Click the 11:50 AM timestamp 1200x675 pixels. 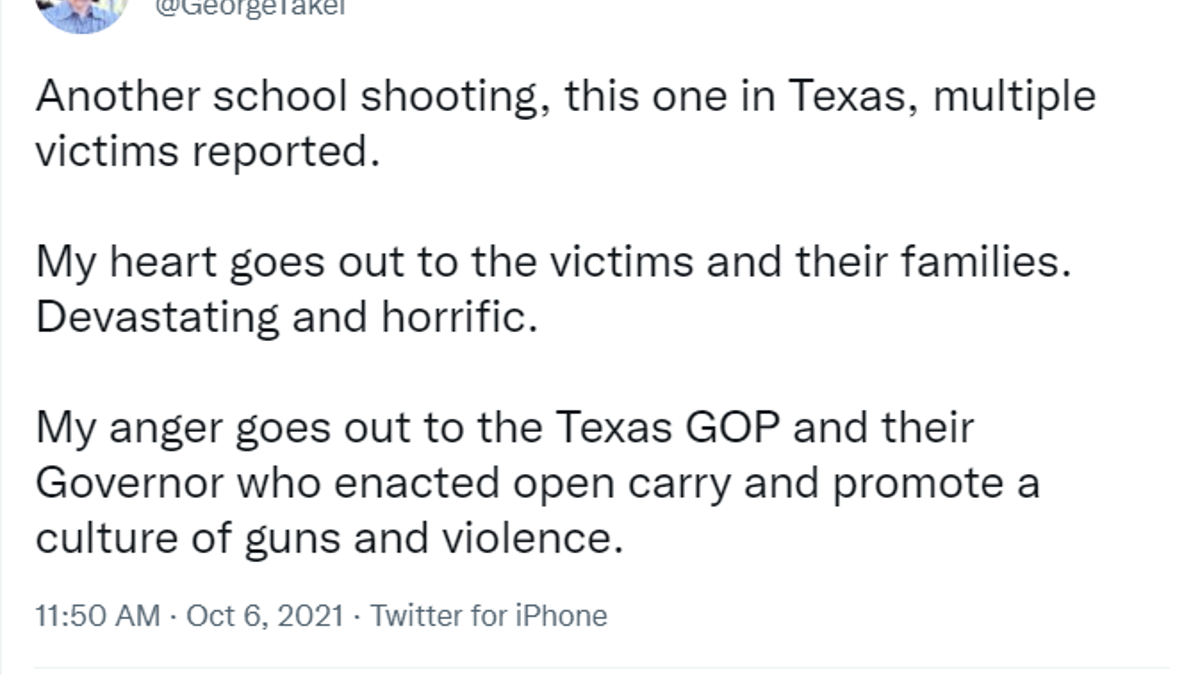(x=97, y=615)
